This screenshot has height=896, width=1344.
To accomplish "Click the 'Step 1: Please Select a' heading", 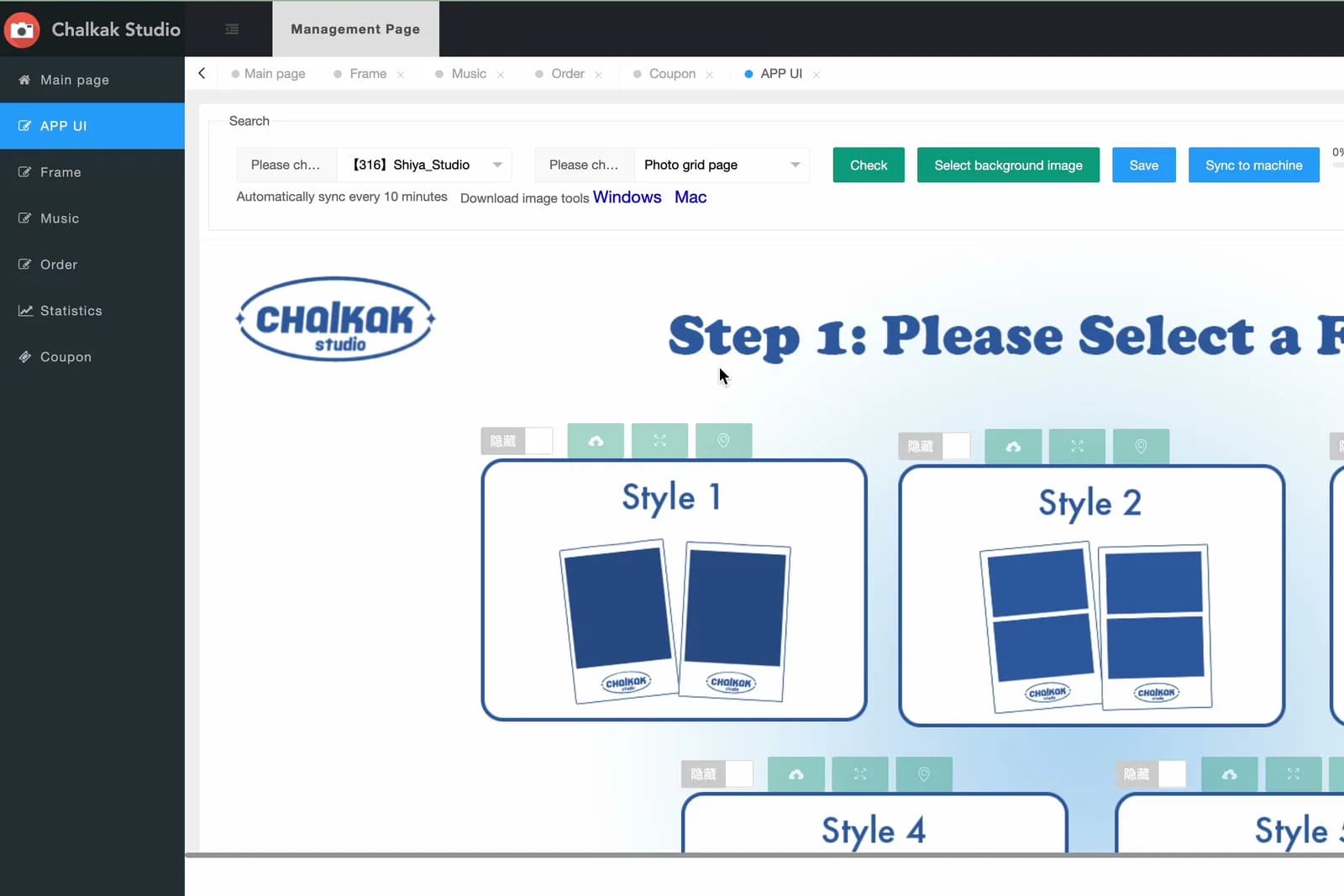I will pos(984,336).
